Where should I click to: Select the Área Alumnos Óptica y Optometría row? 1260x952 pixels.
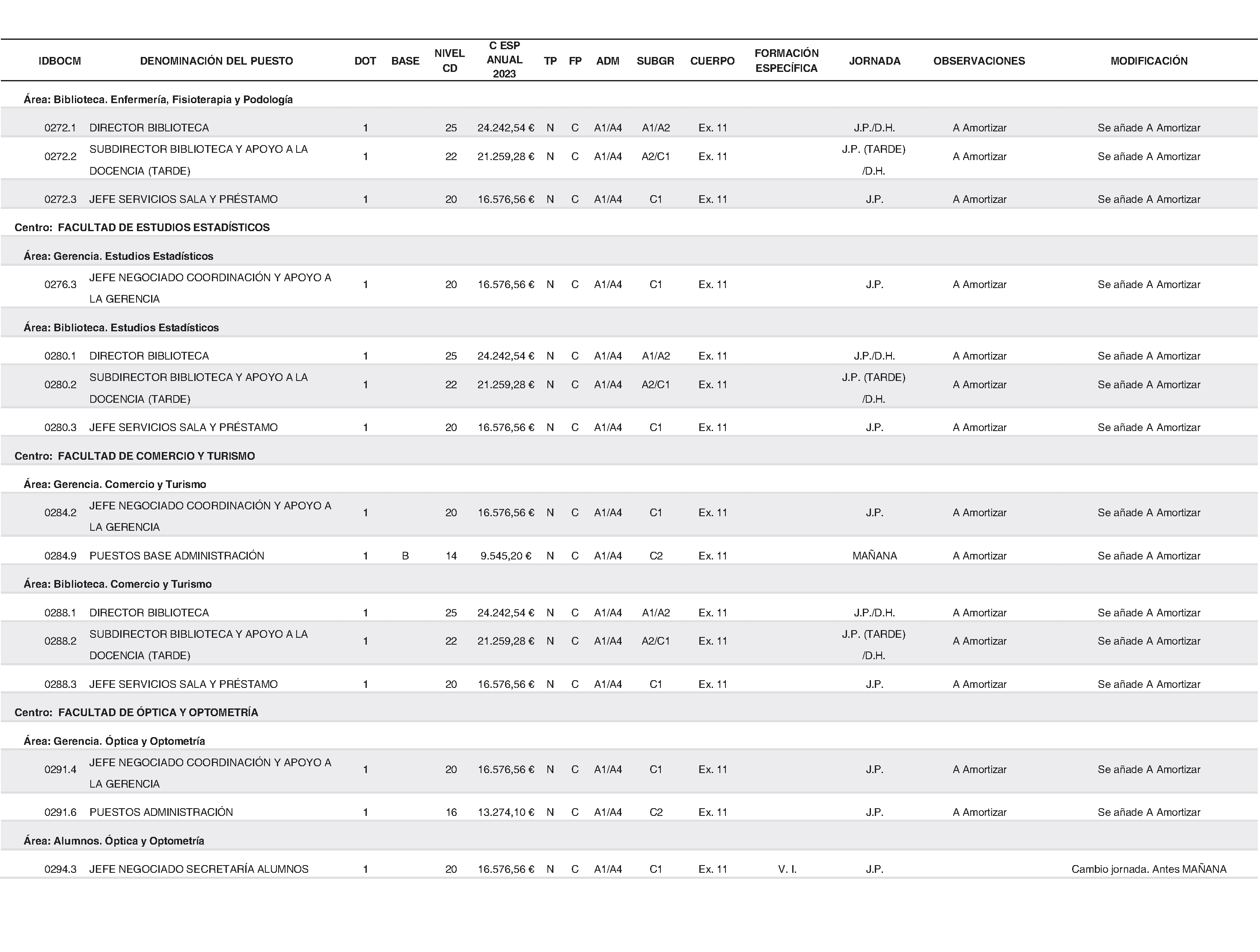pyautogui.click(x=114, y=840)
